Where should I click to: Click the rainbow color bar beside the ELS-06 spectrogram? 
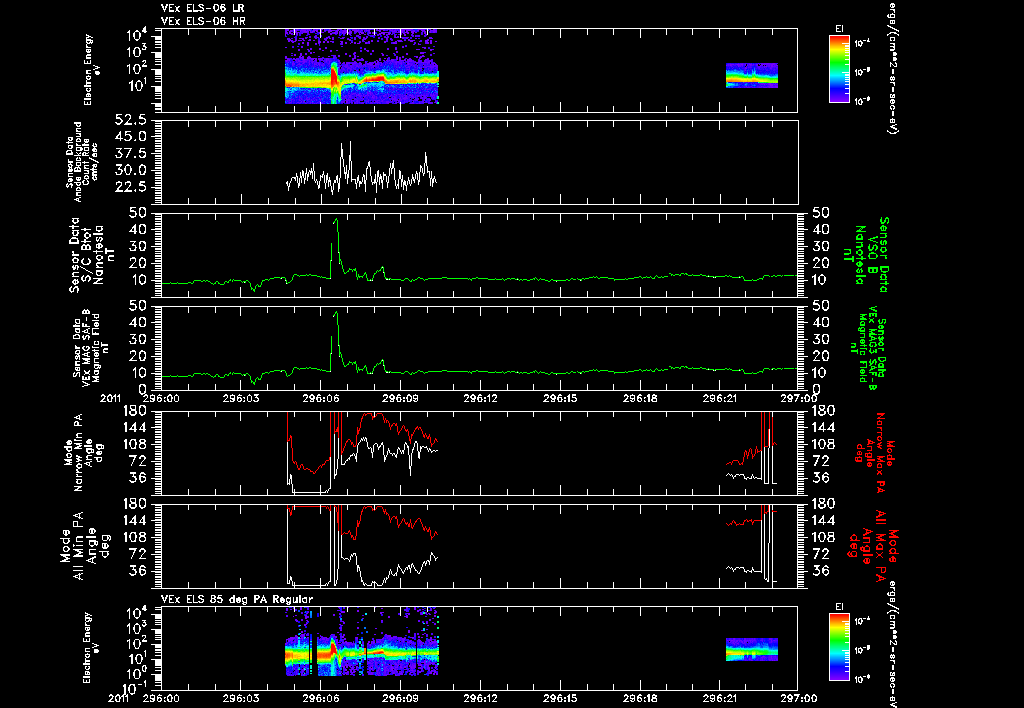(x=839, y=69)
